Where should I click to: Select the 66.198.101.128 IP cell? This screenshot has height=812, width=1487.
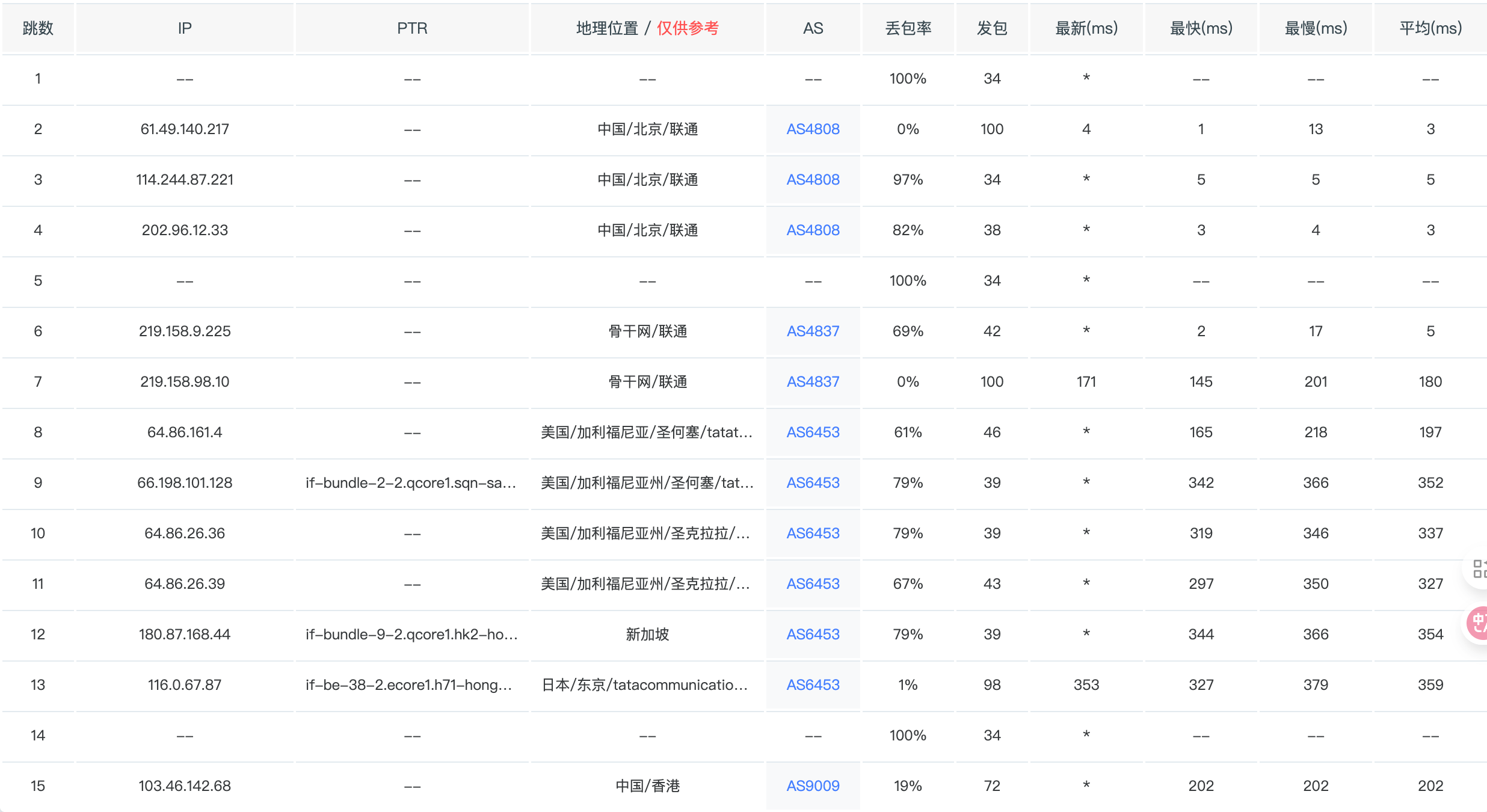click(185, 483)
